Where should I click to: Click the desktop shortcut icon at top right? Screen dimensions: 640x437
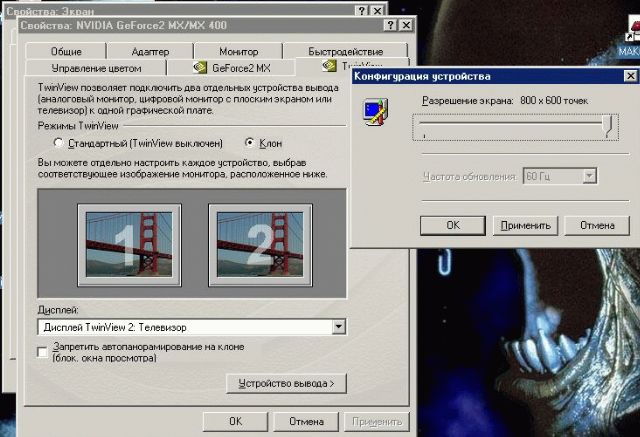pos(633,31)
